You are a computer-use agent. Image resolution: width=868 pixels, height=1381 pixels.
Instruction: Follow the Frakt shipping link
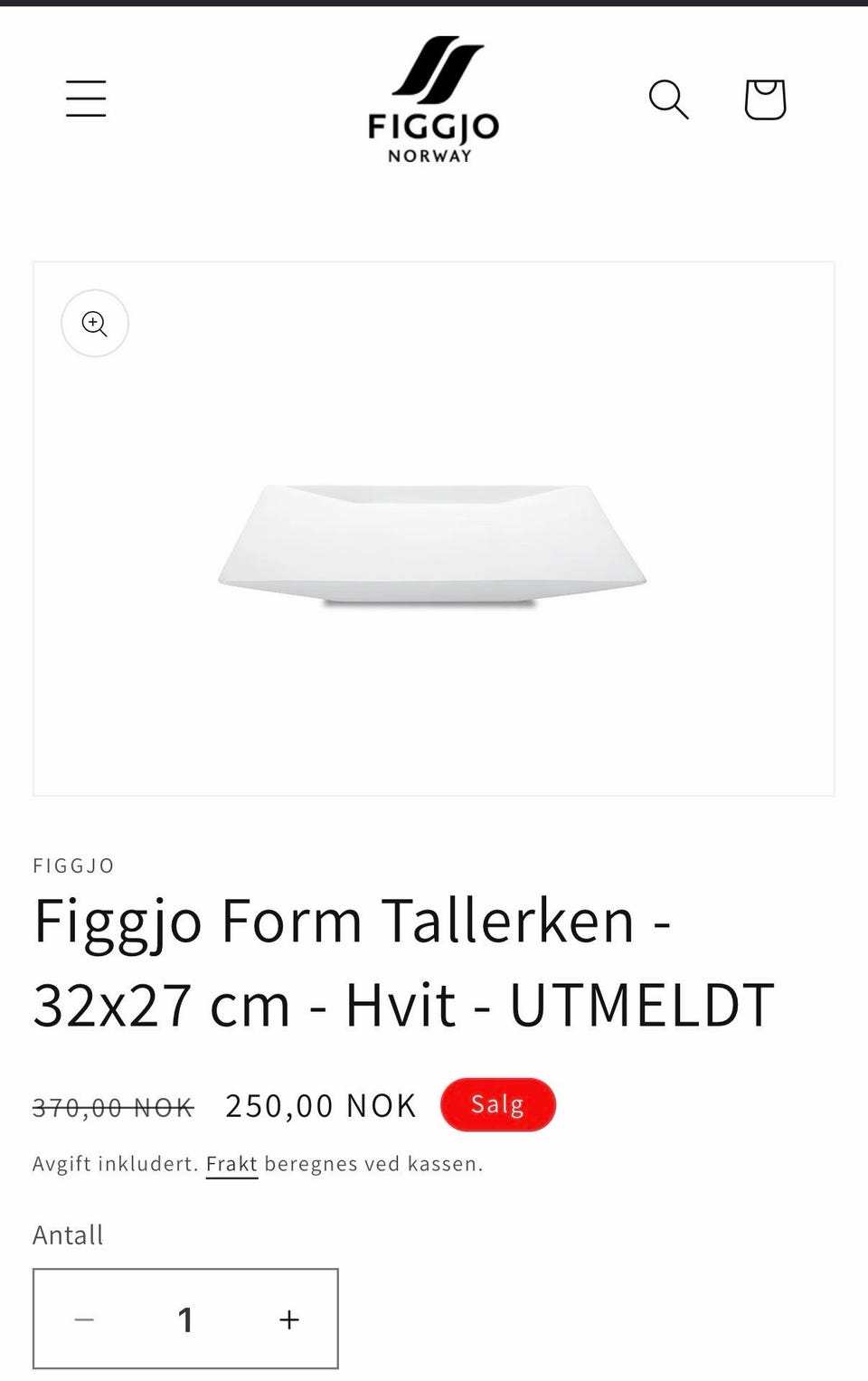(x=231, y=1164)
